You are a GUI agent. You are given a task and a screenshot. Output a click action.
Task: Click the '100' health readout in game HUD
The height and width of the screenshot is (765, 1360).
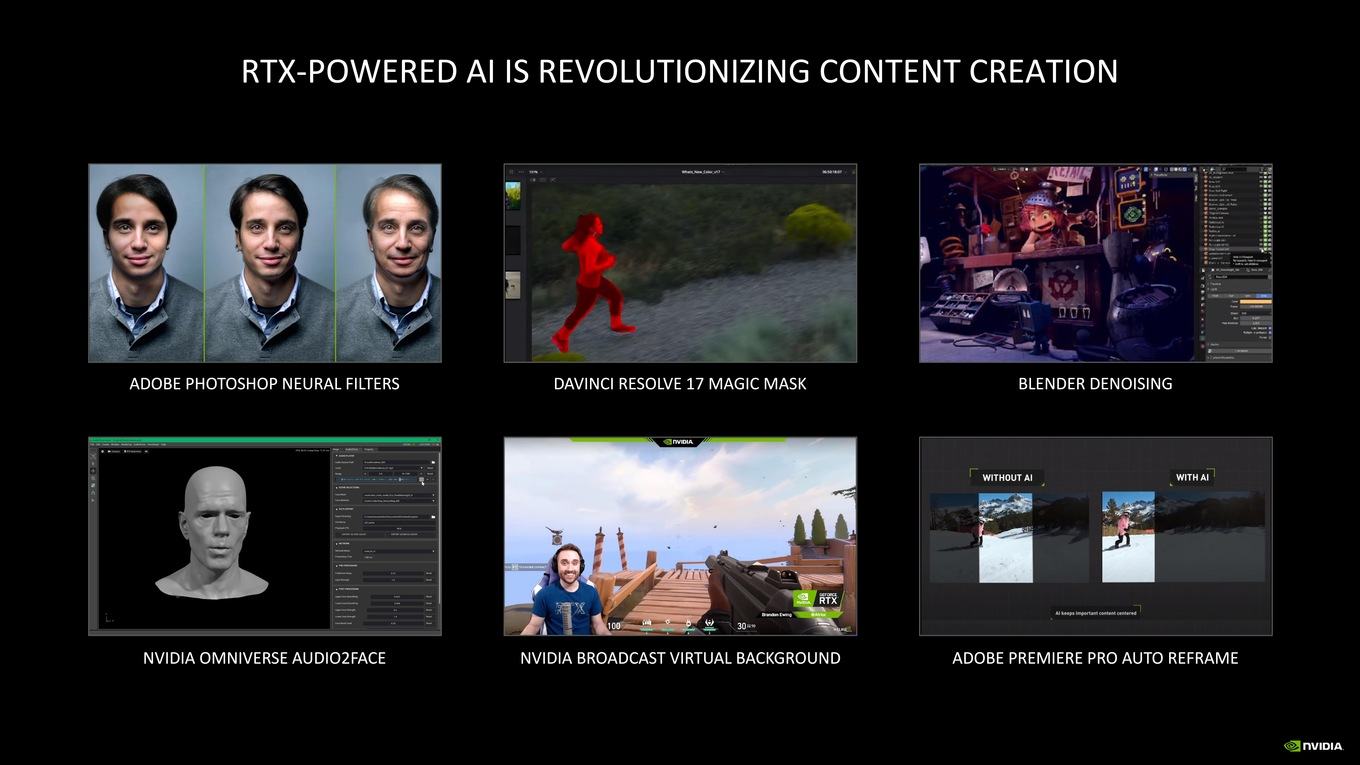click(614, 626)
